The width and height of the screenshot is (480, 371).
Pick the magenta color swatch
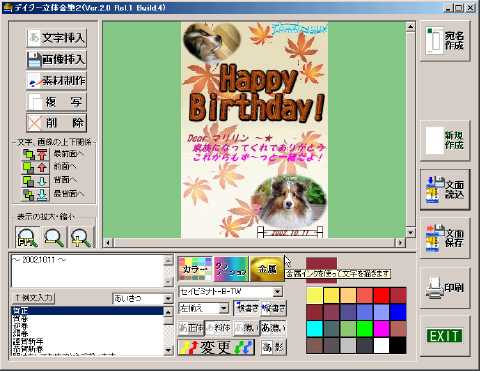click(x=381, y=329)
